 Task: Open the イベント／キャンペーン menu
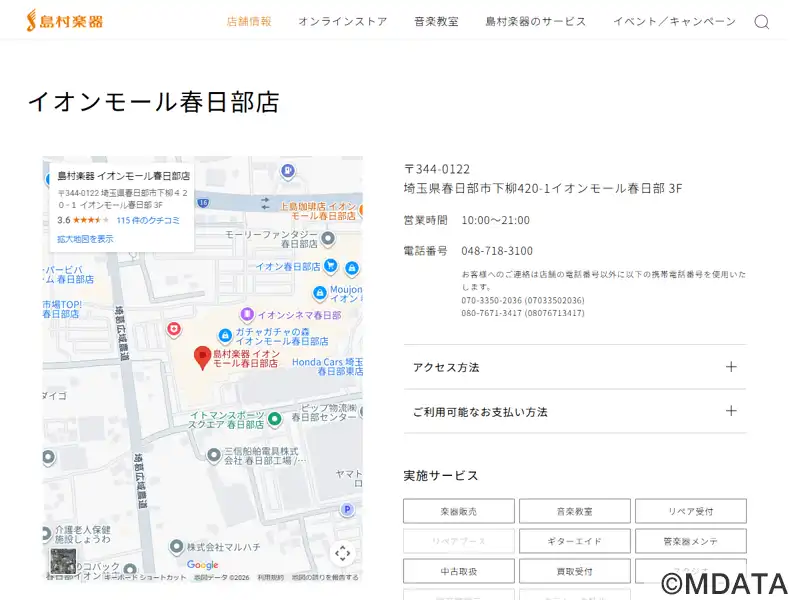[674, 21]
